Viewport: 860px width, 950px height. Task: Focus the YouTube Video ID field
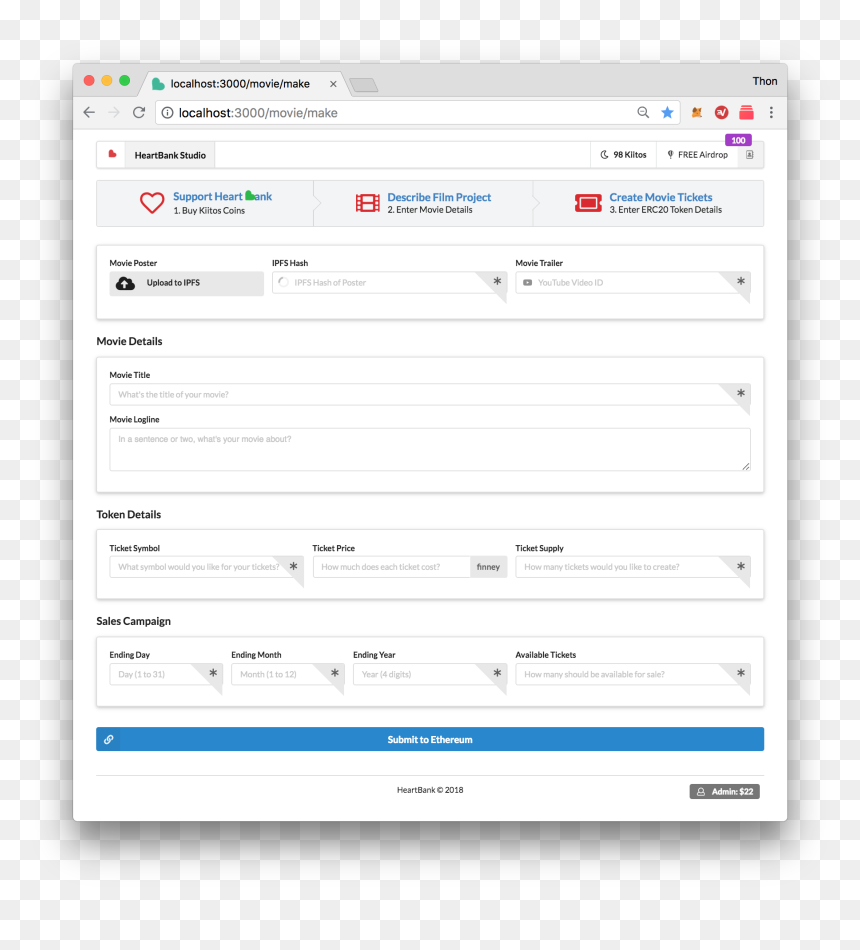pyautogui.click(x=633, y=282)
